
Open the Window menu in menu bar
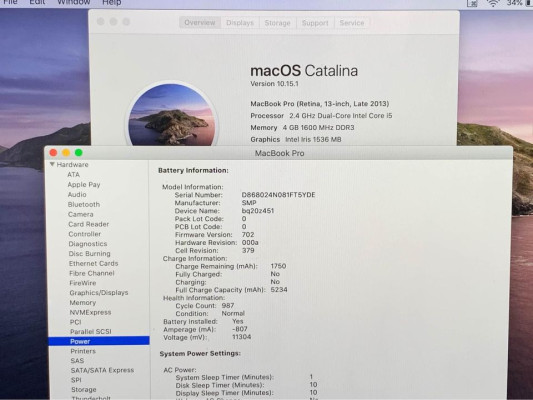pos(74,2)
